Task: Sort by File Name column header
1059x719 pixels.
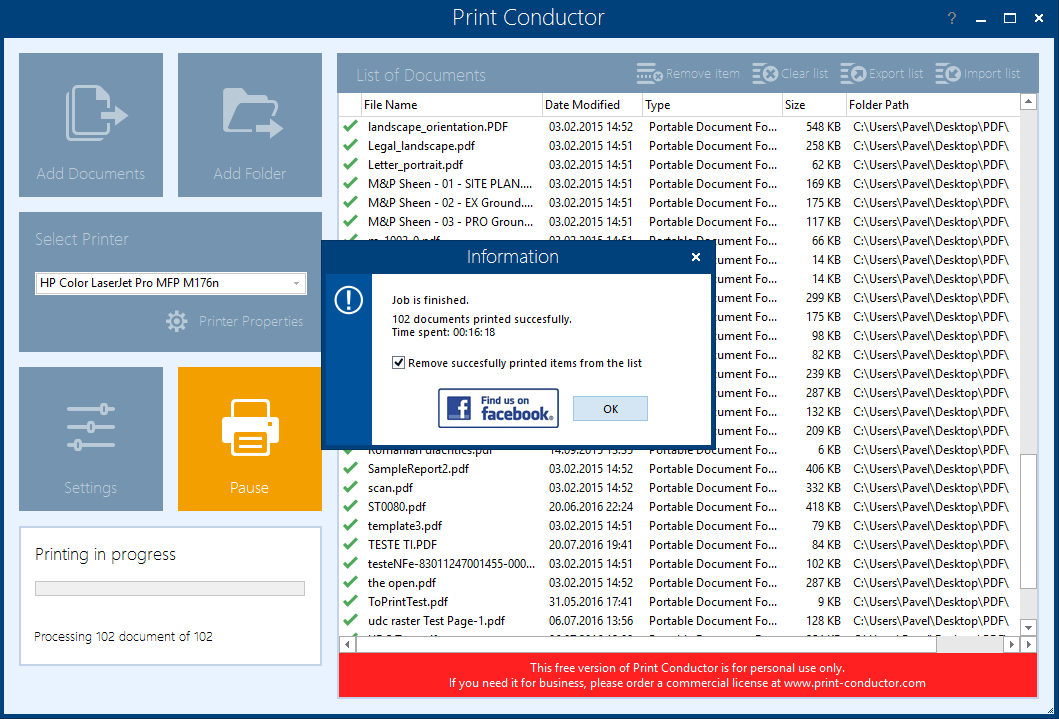Action: click(x=450, y=105)
